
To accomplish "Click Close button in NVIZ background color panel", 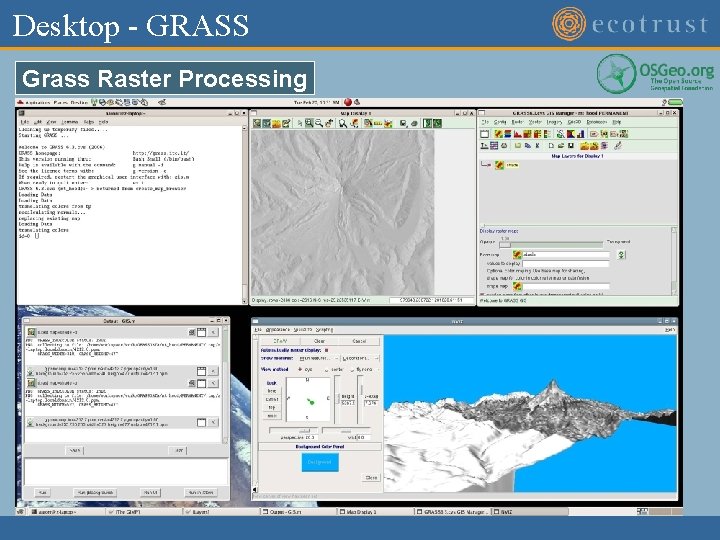I will click(x=371, y=478).
